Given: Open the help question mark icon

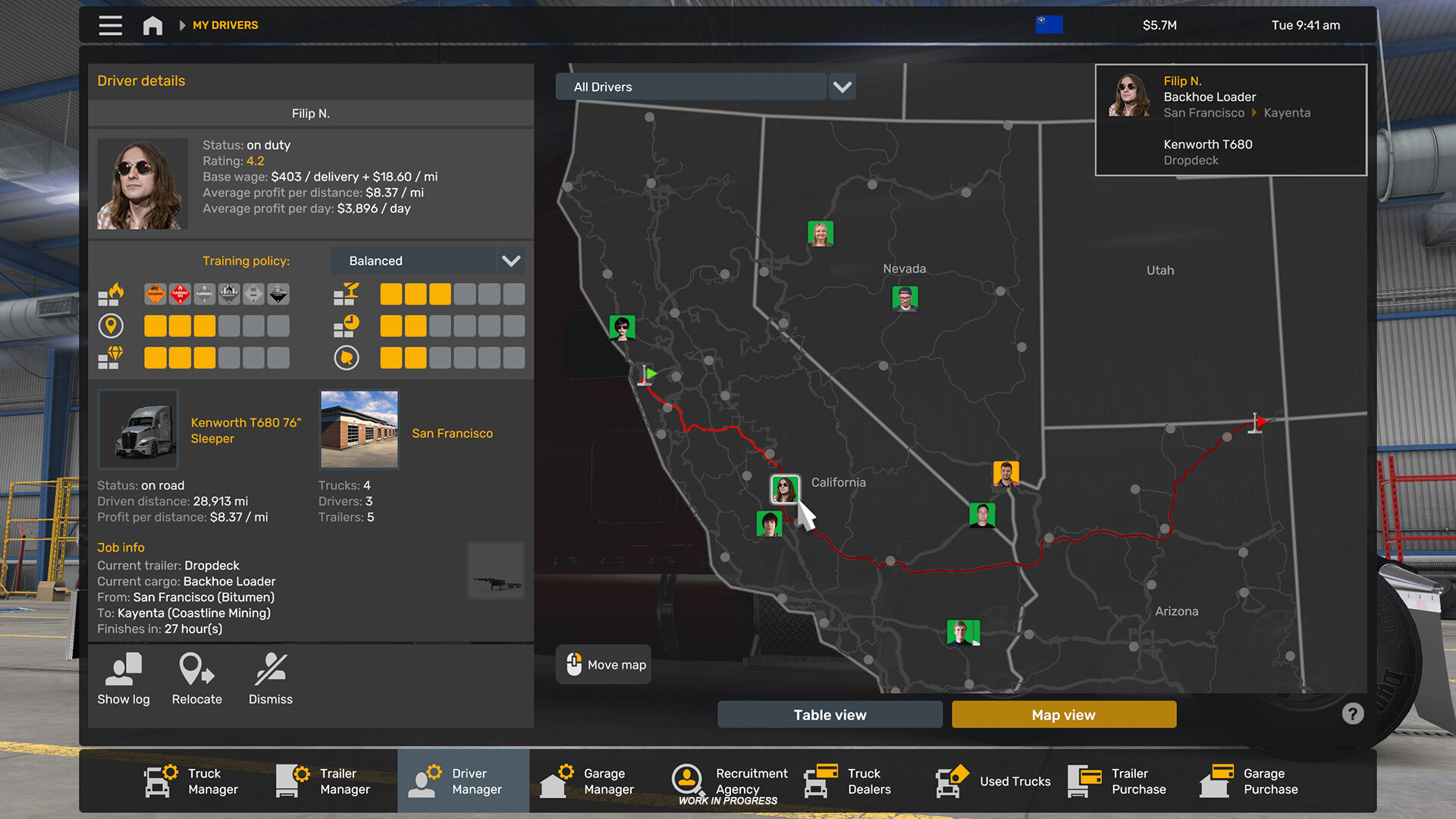Looking at the screenshot, I should click(1352, 714).
